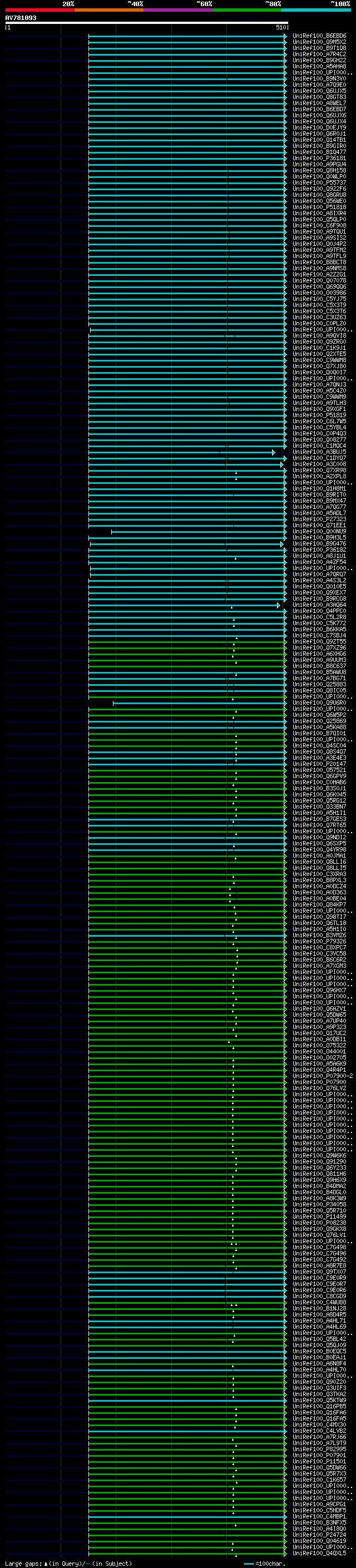Click the UniRef100_Q4QXL5 label
The height and width of the screenshot is (1568, 356).
coord(319,1554)
